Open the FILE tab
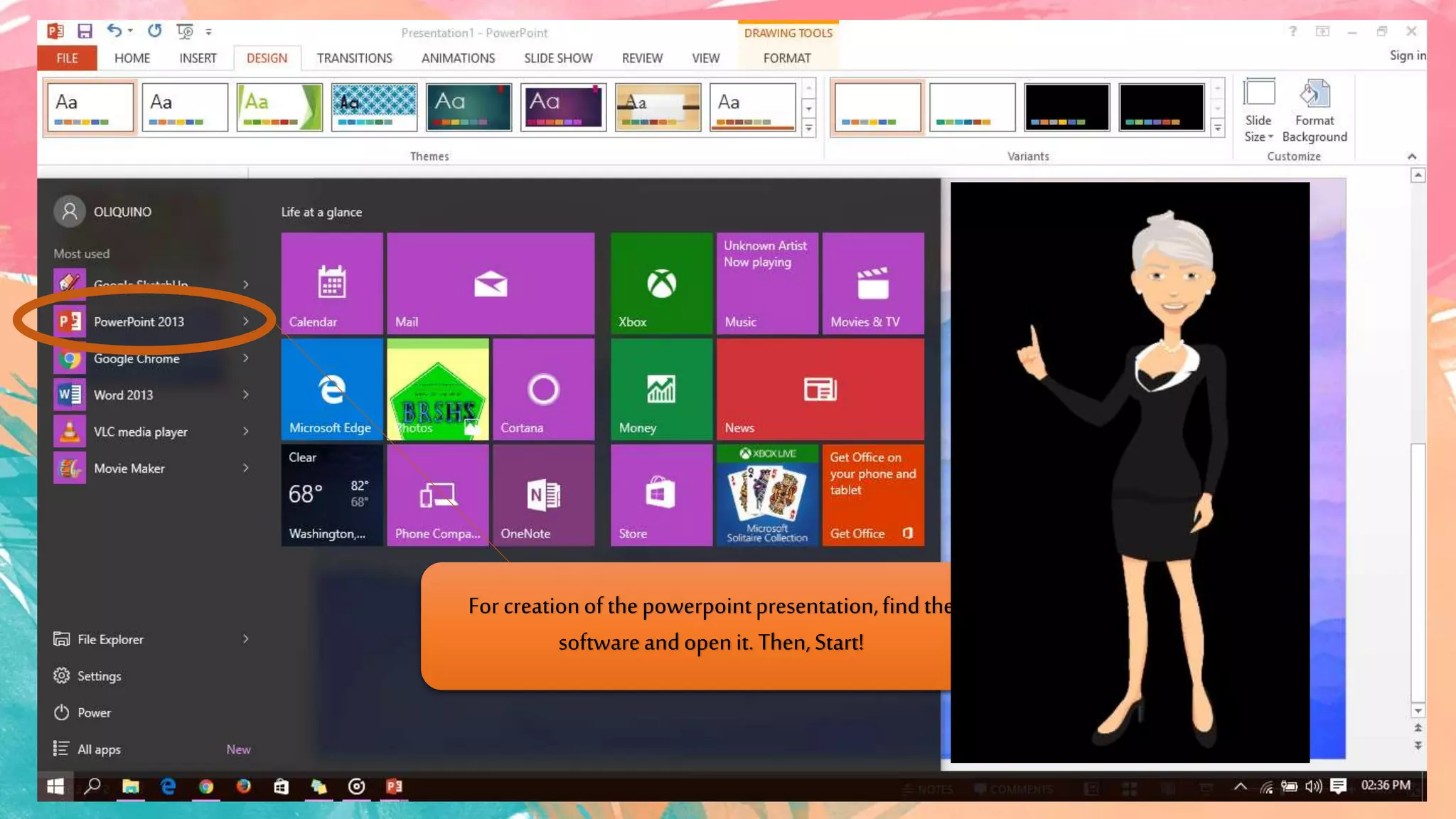The image size is (1456, 819). [67, 58]
